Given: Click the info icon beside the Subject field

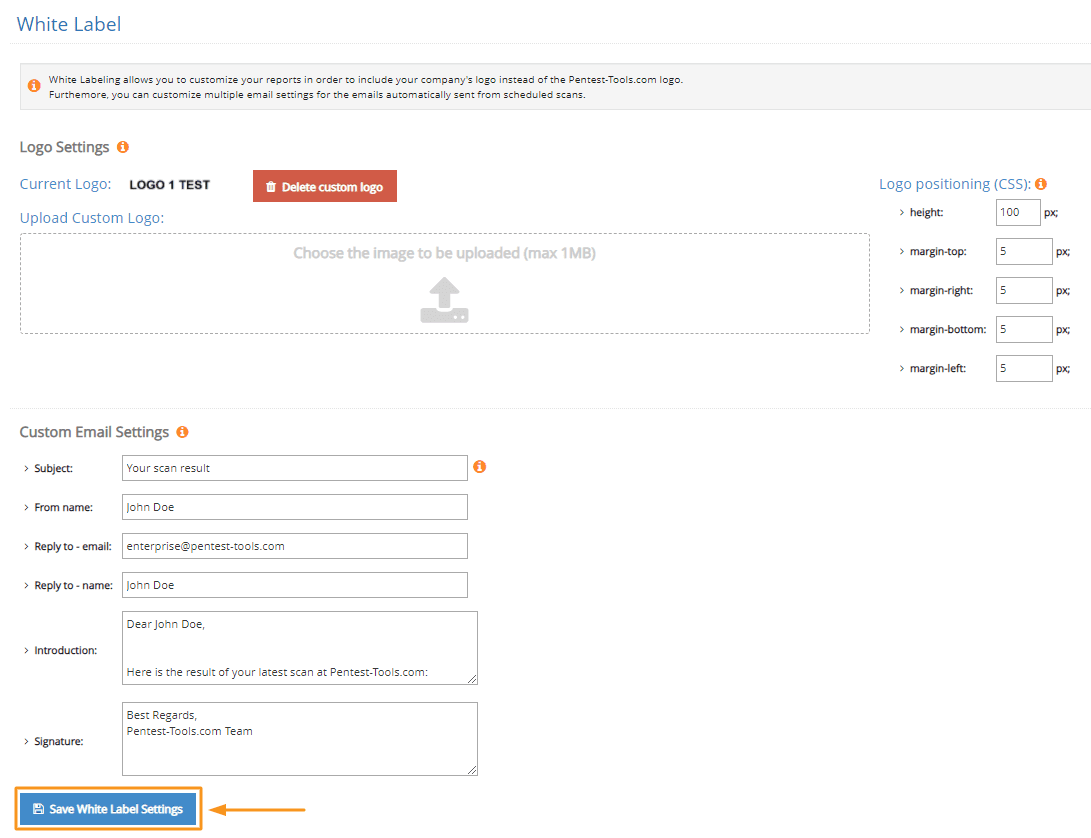Looking at the screenshot, I should click(479, 466).
